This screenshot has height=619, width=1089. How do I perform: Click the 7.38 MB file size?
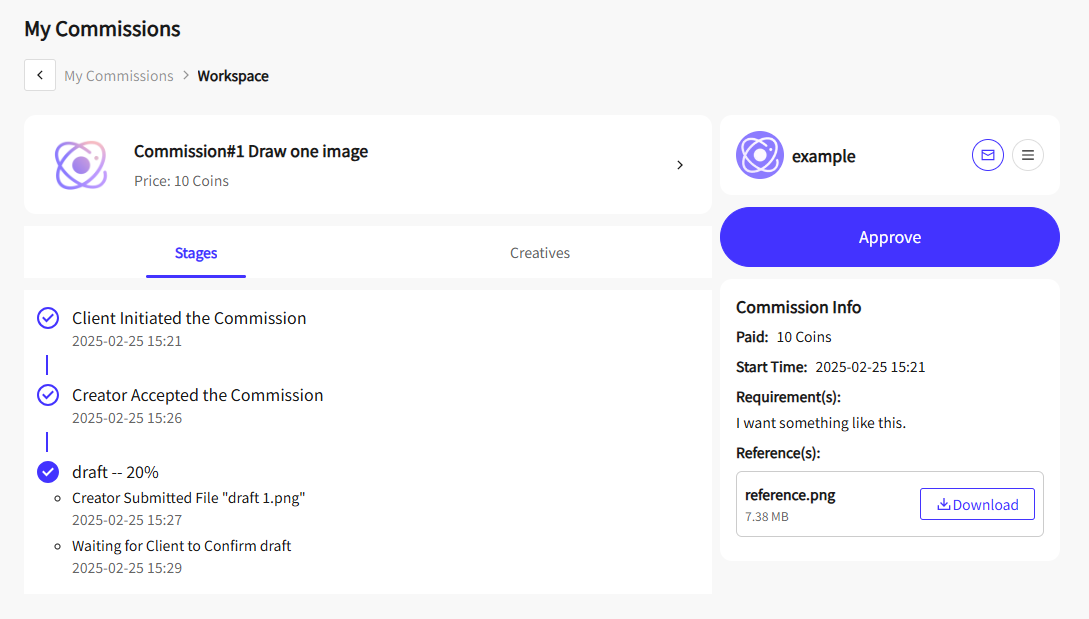pyautogui.click(x=767, y=516)
